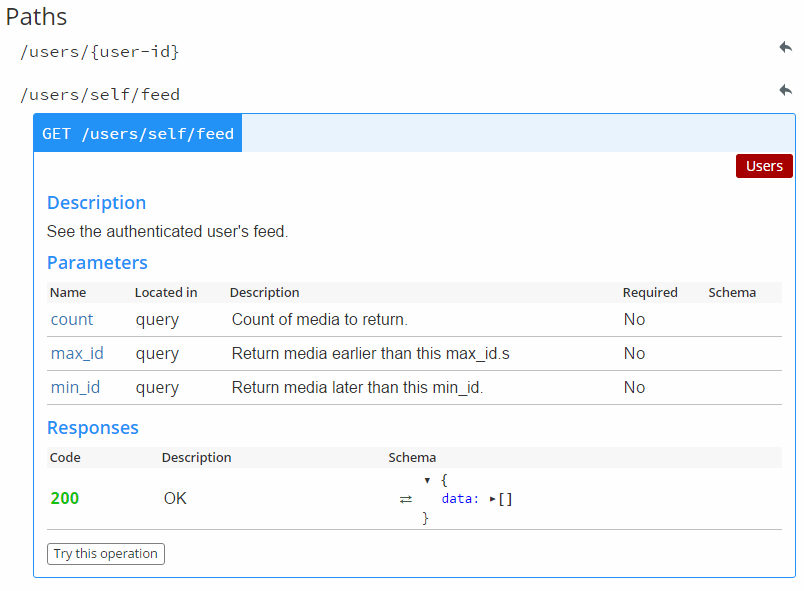Open the /users/{user-id} path
804x591 pixels.
[99, 52]
